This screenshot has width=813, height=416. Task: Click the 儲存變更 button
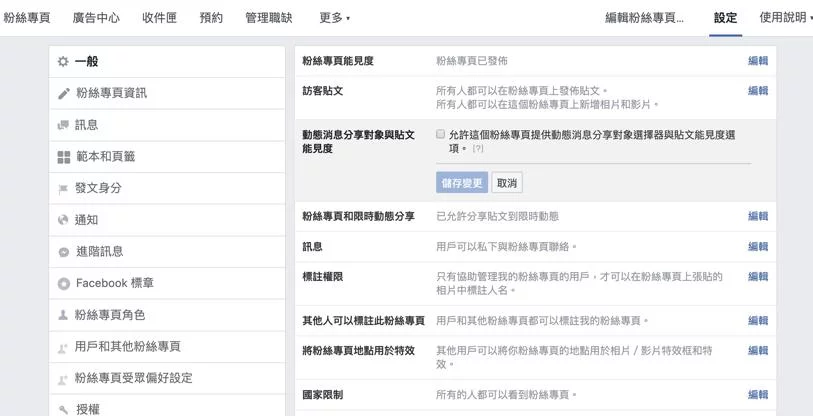click(x=462, y=183)
